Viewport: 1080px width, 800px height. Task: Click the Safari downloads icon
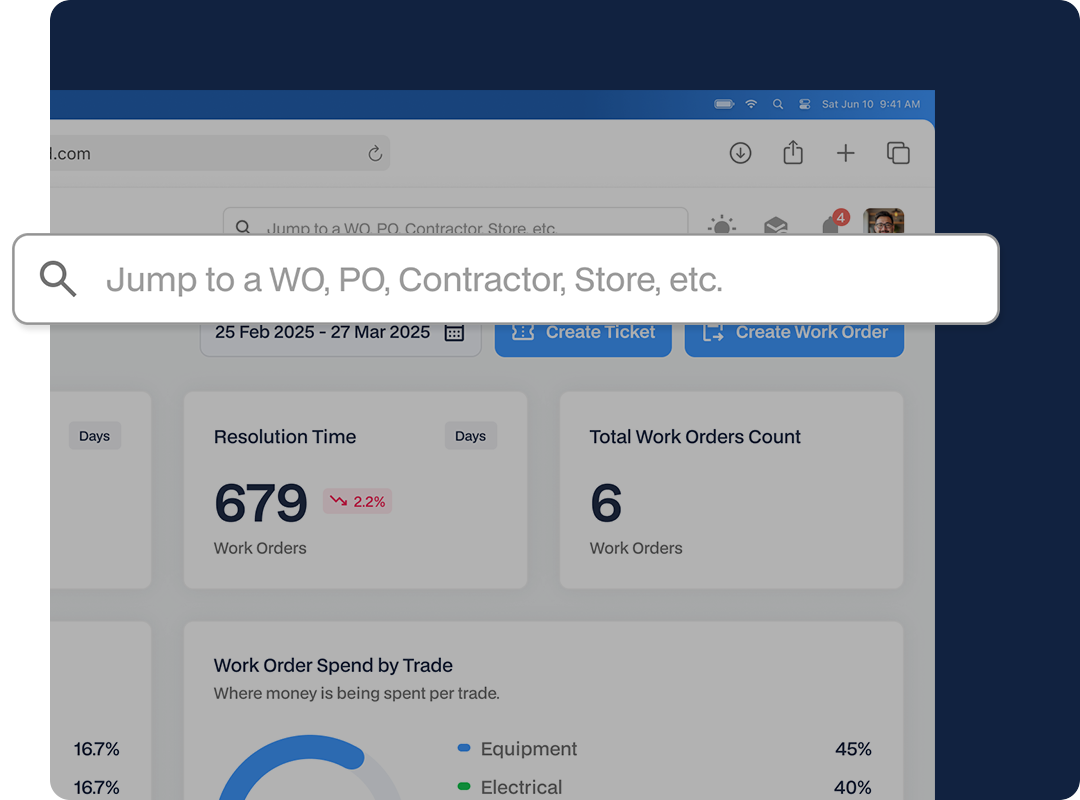740,153
